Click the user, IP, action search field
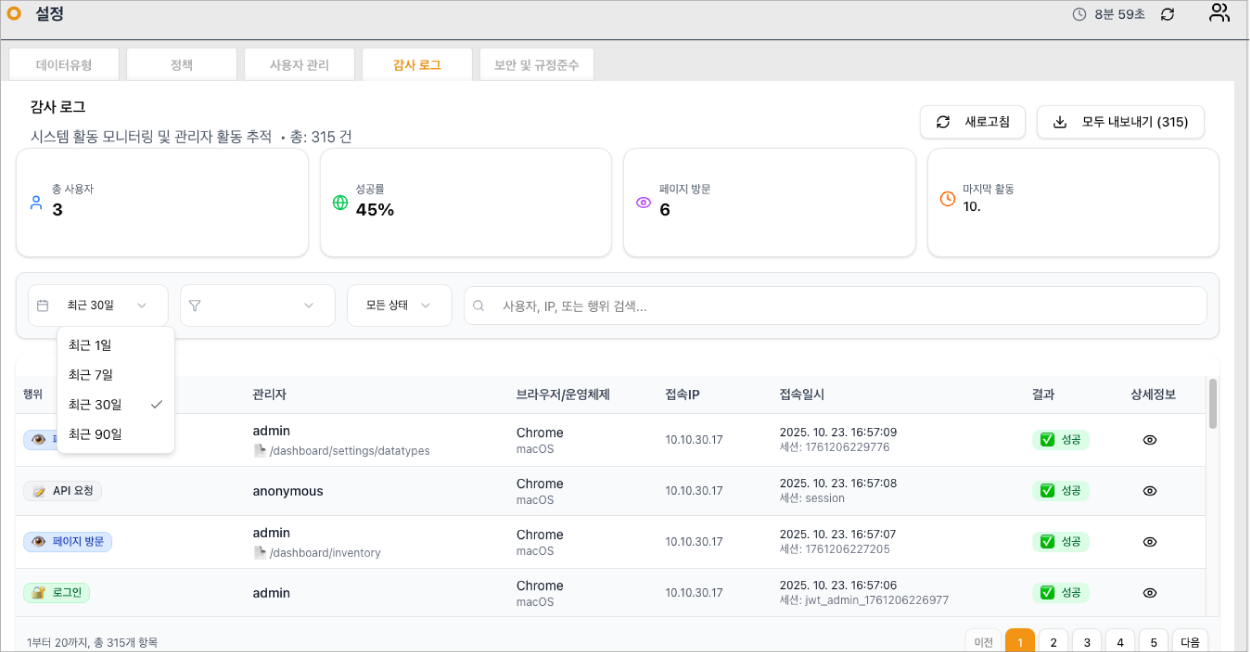This screenshot has width=1250, height=652. [835, 306]
